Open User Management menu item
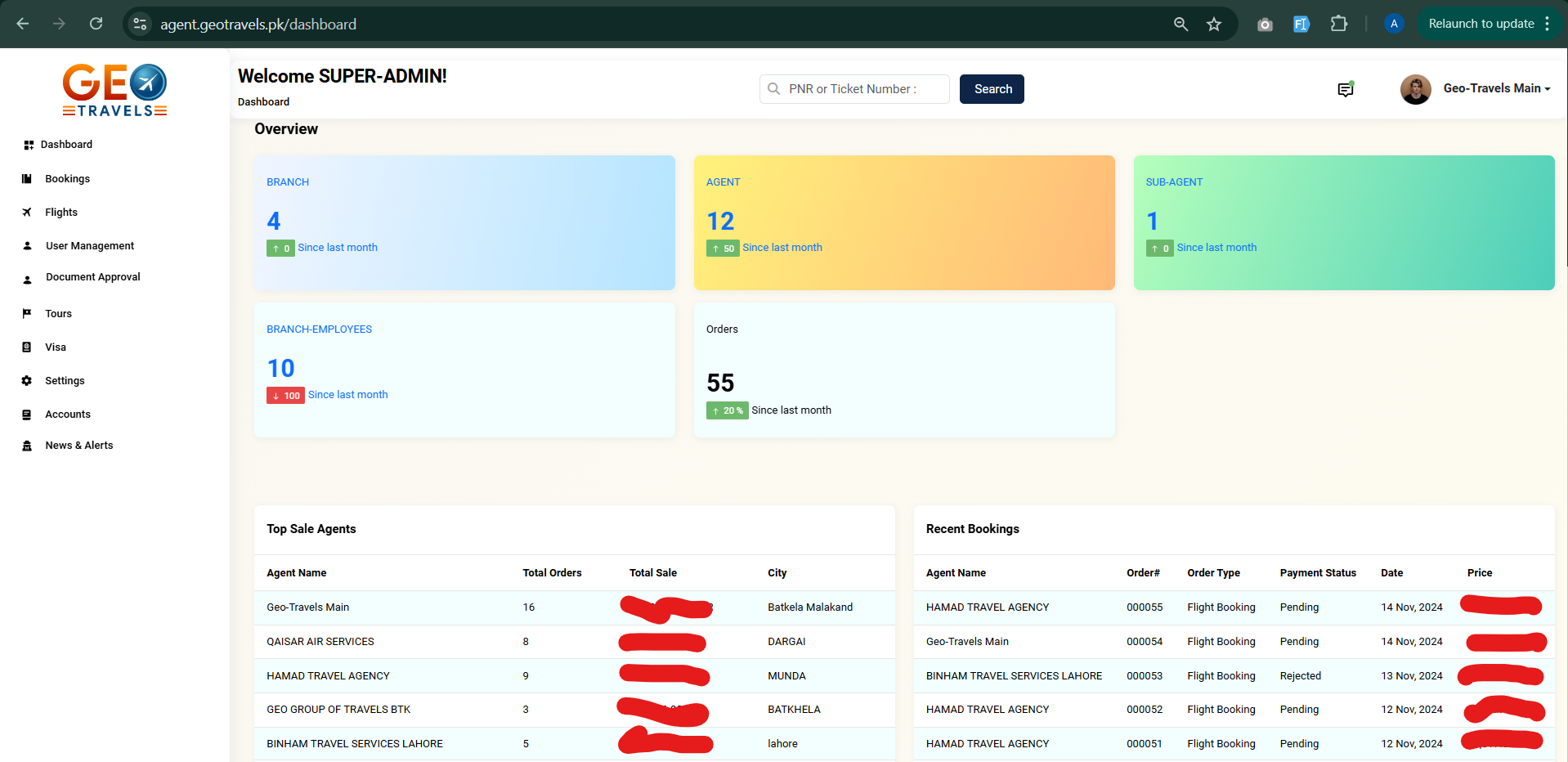This screenshot has height=762, width=1568. tap(90, 246)
